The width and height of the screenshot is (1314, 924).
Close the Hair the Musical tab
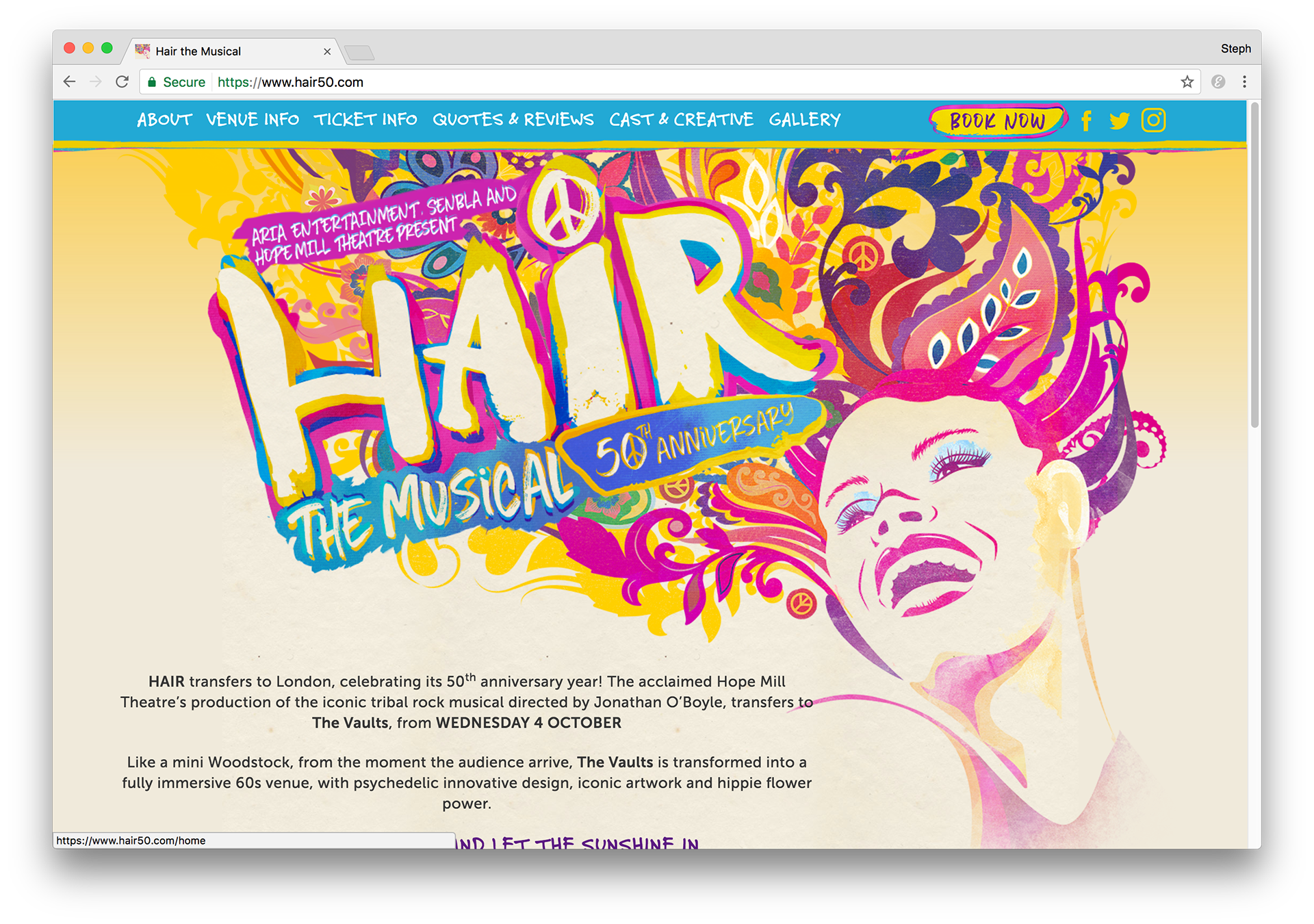(x=327, y=51)
